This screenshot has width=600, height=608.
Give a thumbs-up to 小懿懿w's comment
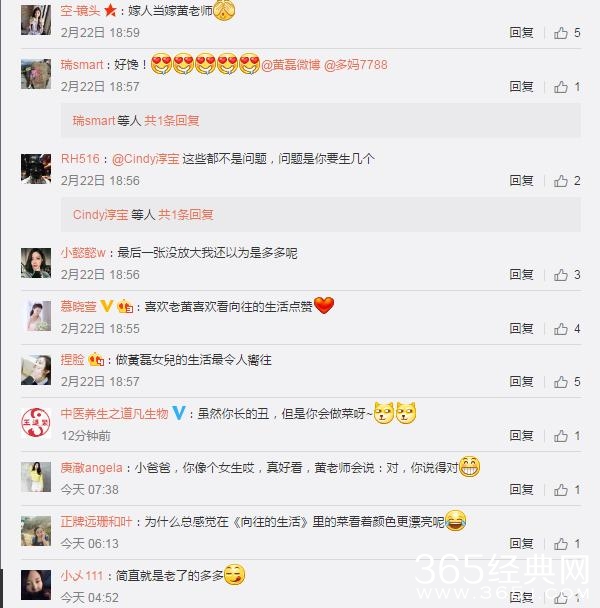pyautogui.click(x=561, y=275)
